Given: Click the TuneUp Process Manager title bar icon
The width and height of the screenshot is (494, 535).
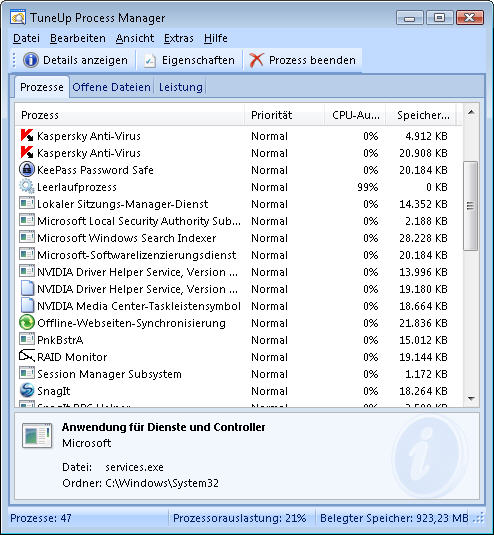Looking at the screenshot, I should [18, 17].
